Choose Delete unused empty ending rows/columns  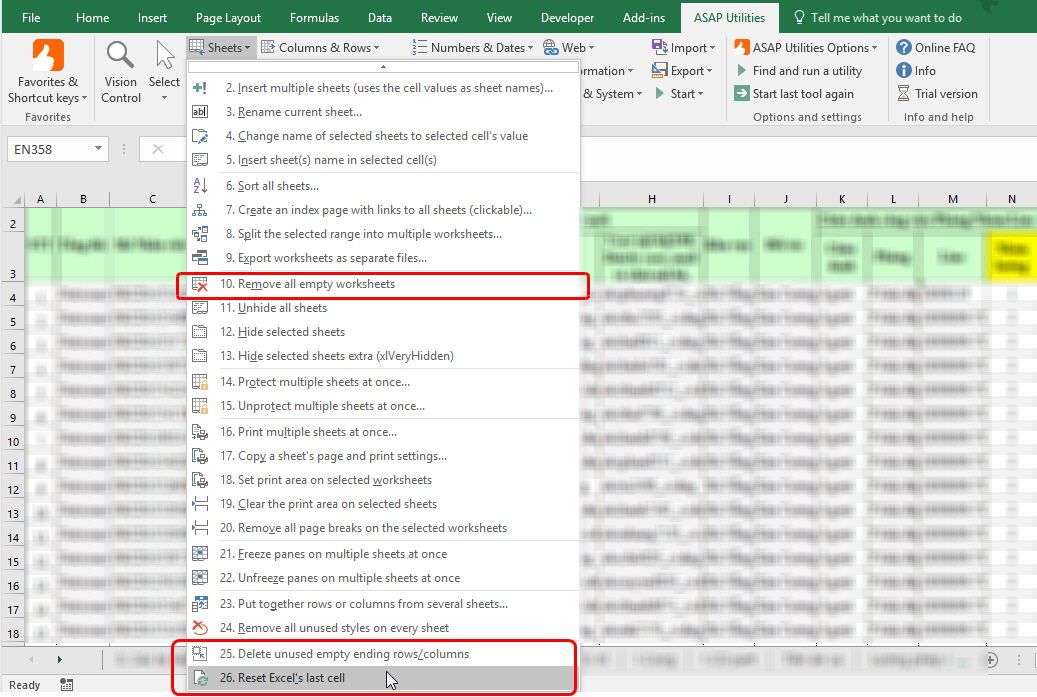click(383, 654)
